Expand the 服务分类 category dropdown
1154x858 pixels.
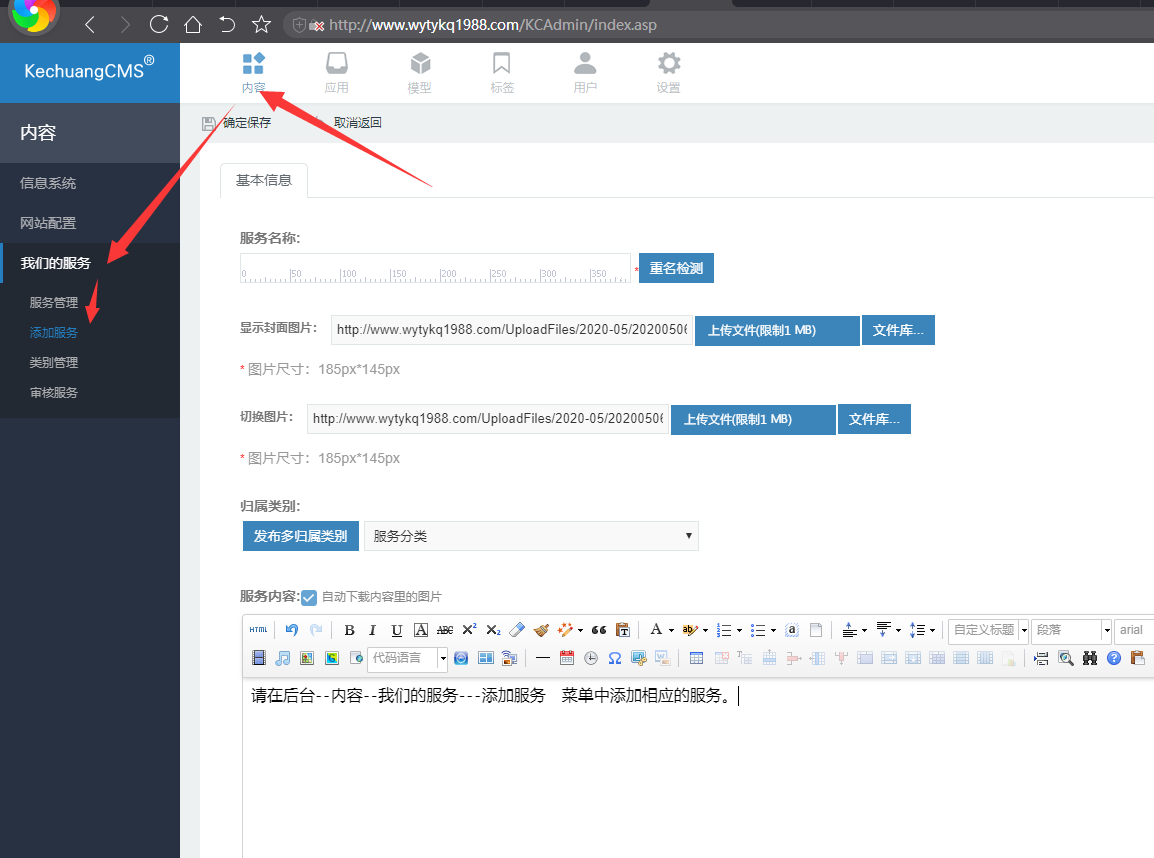[x=531, y=536]
